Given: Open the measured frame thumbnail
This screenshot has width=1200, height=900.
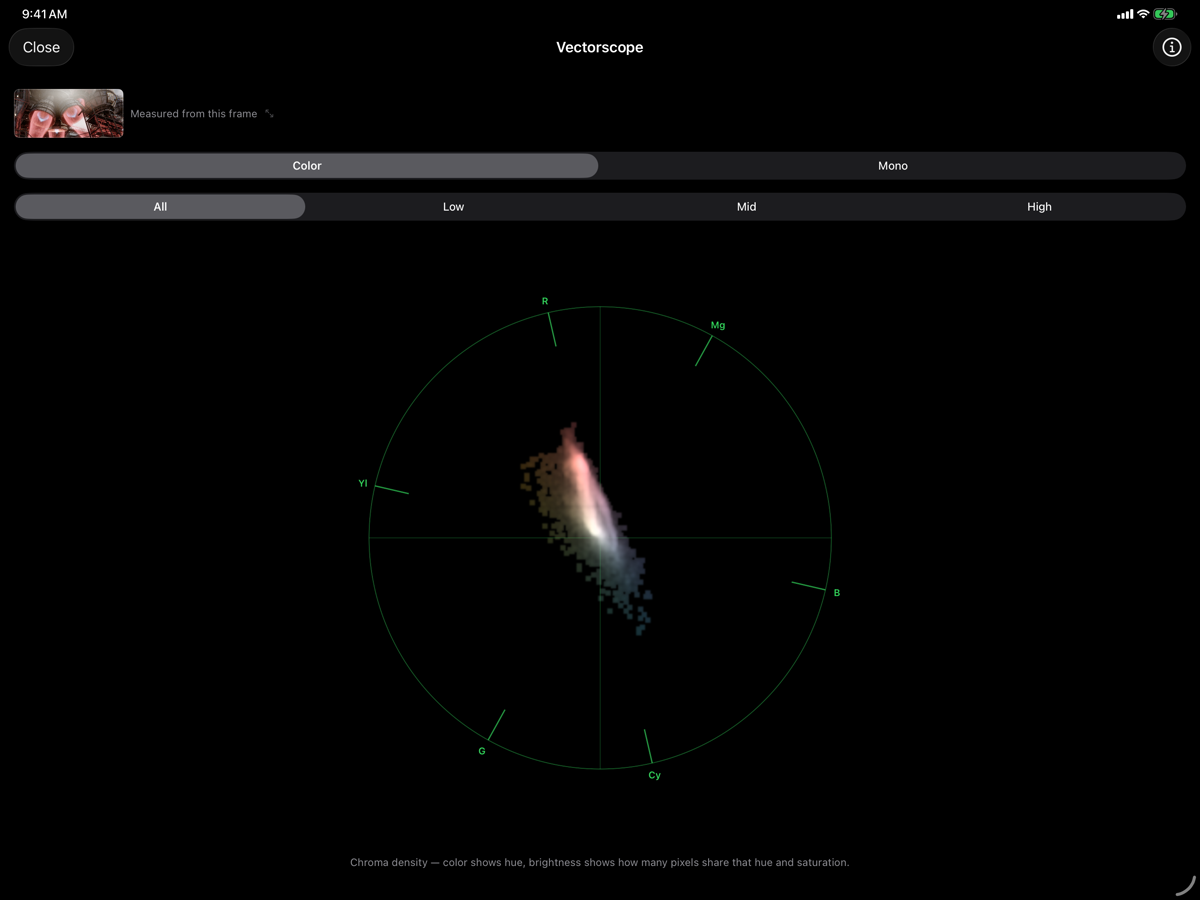Looking at the screenshot, I should click(x=69, y=113).
